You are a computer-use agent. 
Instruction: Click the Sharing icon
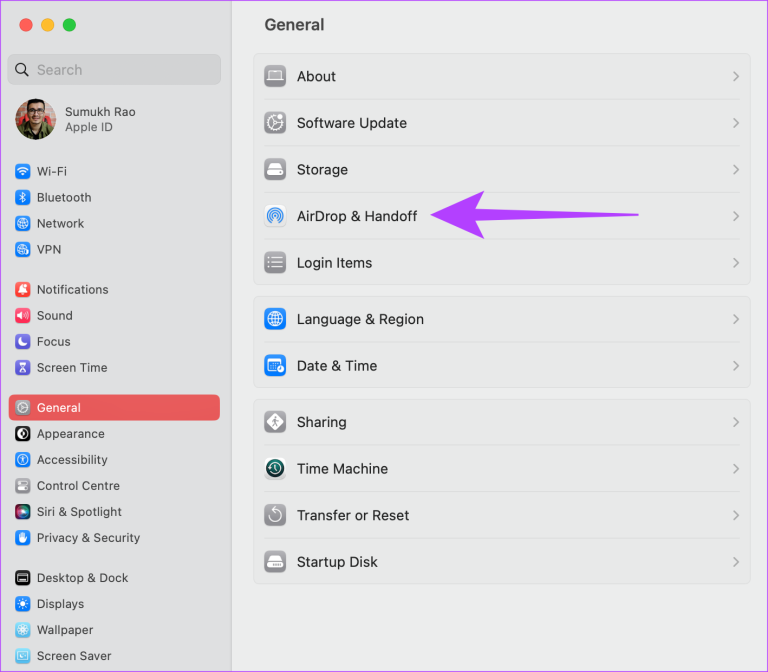275,422
